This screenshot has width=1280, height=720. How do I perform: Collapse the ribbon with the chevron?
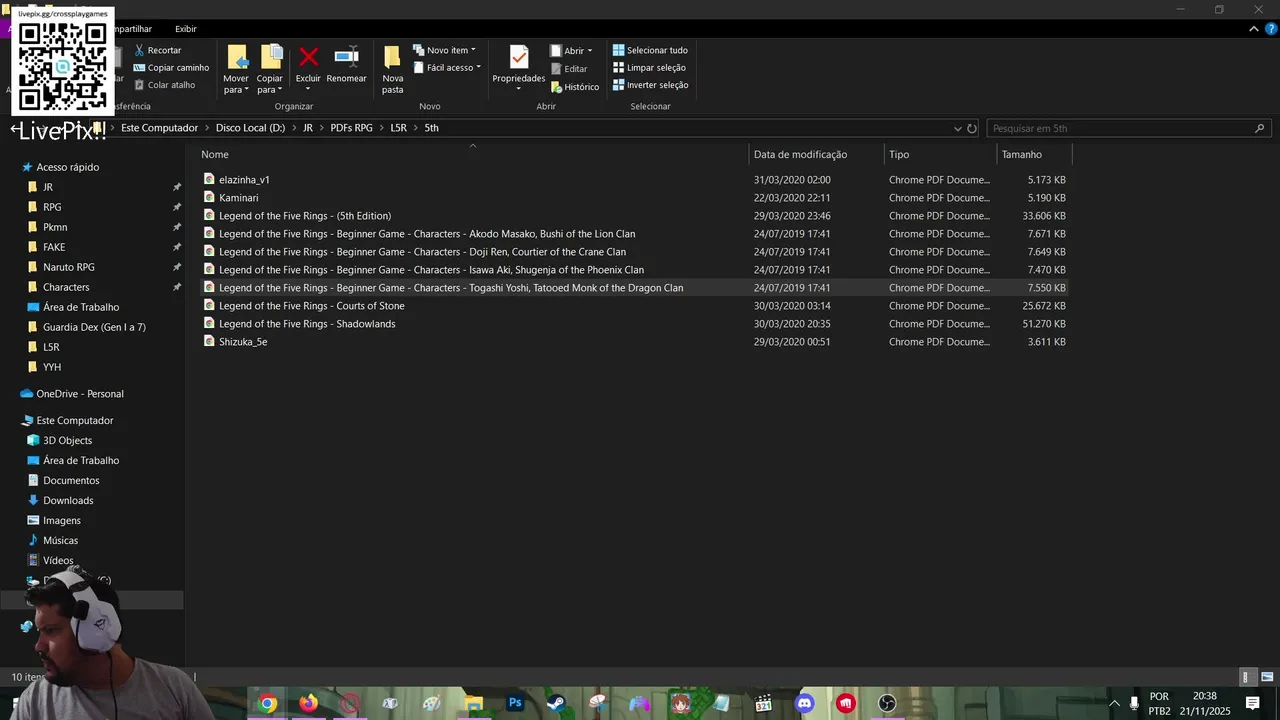[1254, 29]
